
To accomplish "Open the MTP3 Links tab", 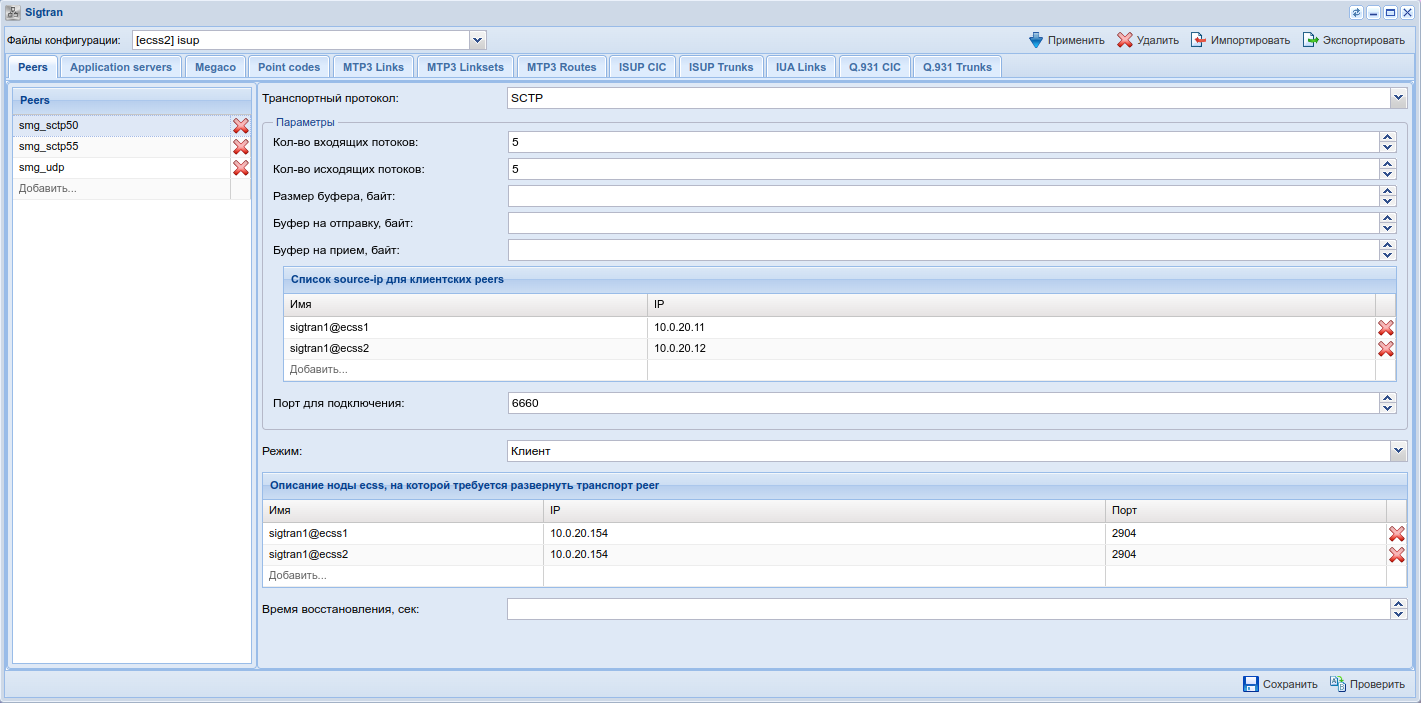I will tap(374, 67).
